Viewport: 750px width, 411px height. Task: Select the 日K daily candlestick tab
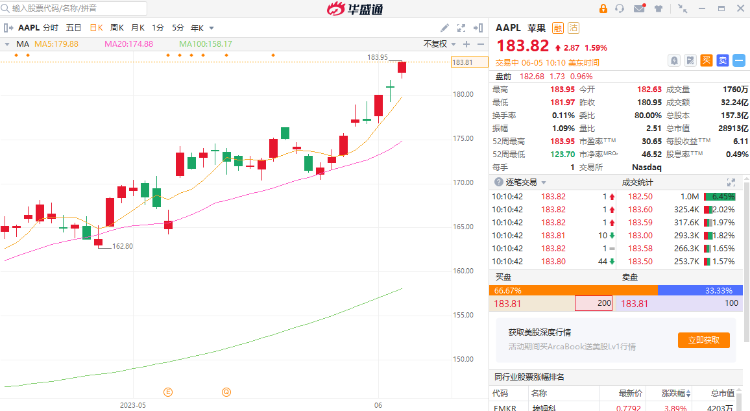coord(96,28)
